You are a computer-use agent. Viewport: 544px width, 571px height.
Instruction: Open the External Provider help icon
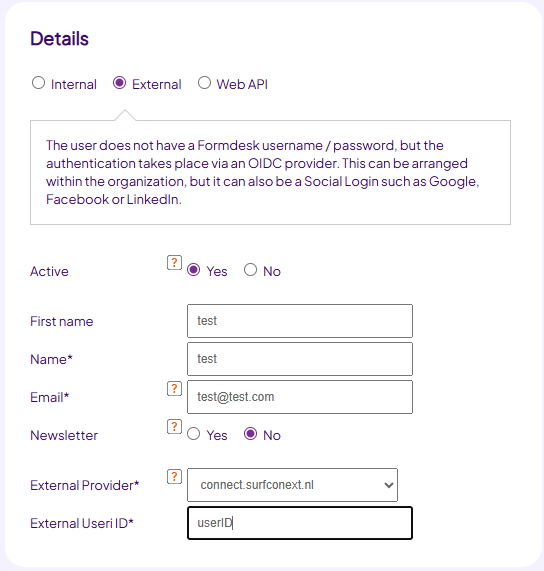(174, 477)
